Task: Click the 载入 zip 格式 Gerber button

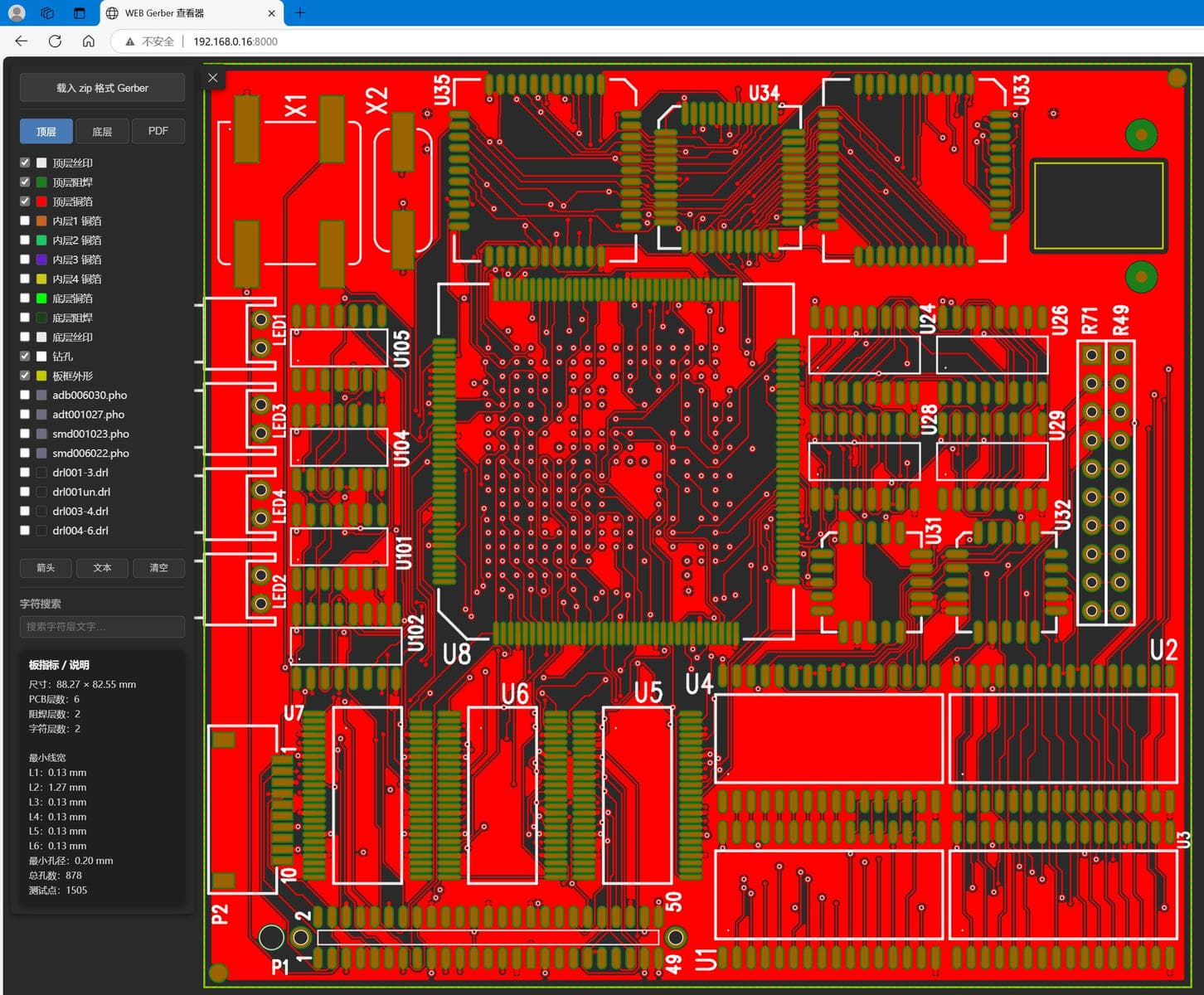Action: click(x=102, y=88)
